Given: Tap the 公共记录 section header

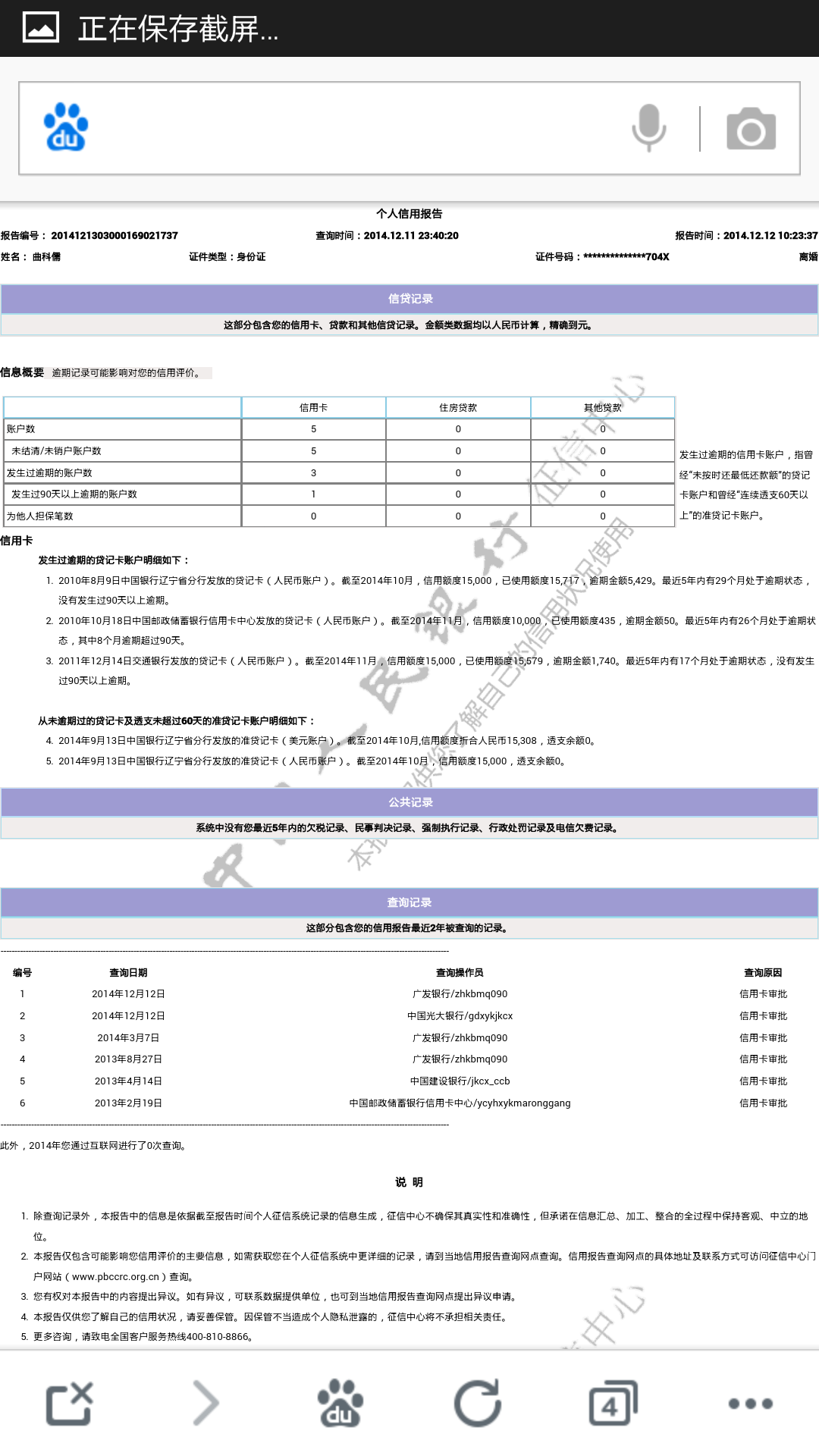Looking at the screenshot, I should [x=409, y=802].
